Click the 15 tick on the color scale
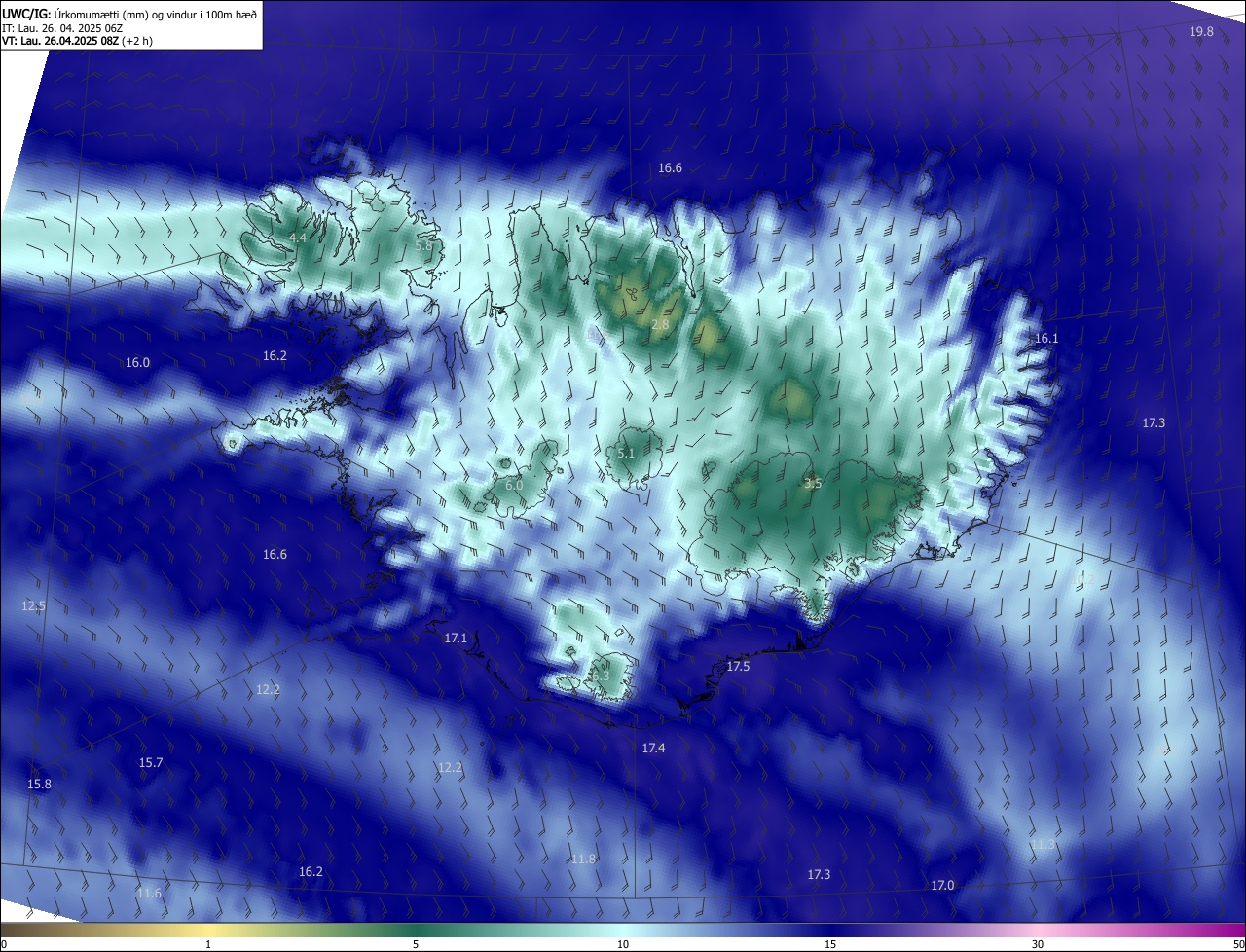1246x952 pixels. 830,944
